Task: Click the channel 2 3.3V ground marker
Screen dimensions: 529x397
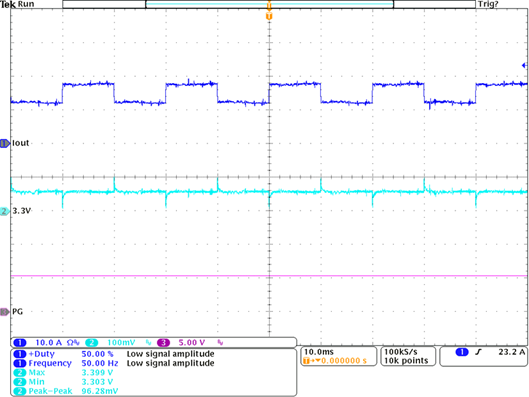Action: coord(5,211)
